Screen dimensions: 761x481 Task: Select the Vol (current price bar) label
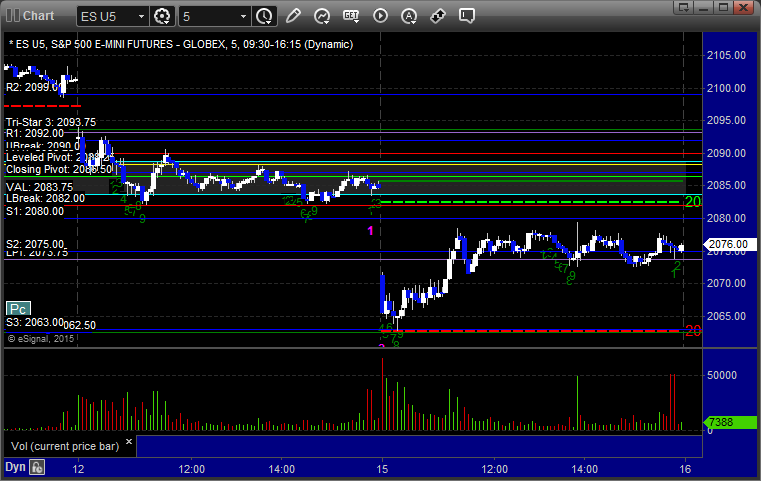coord(65,446)
